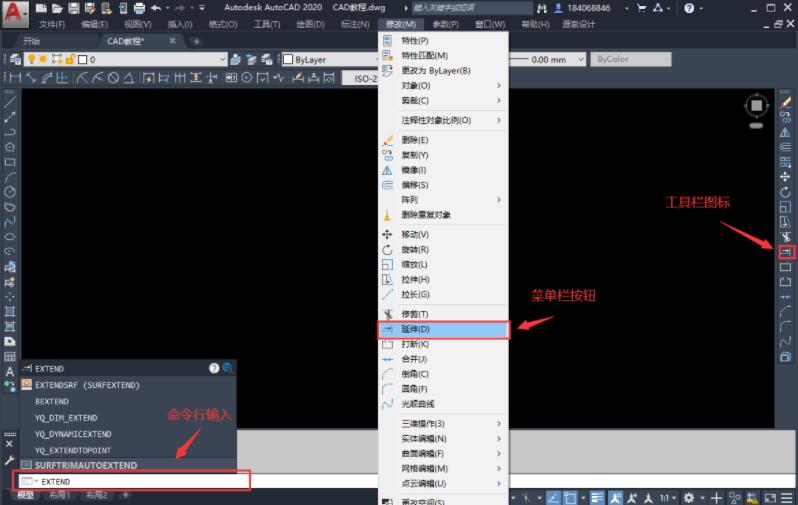Click the help question mark in title bar
798x505 pixels.
[689, 8]
